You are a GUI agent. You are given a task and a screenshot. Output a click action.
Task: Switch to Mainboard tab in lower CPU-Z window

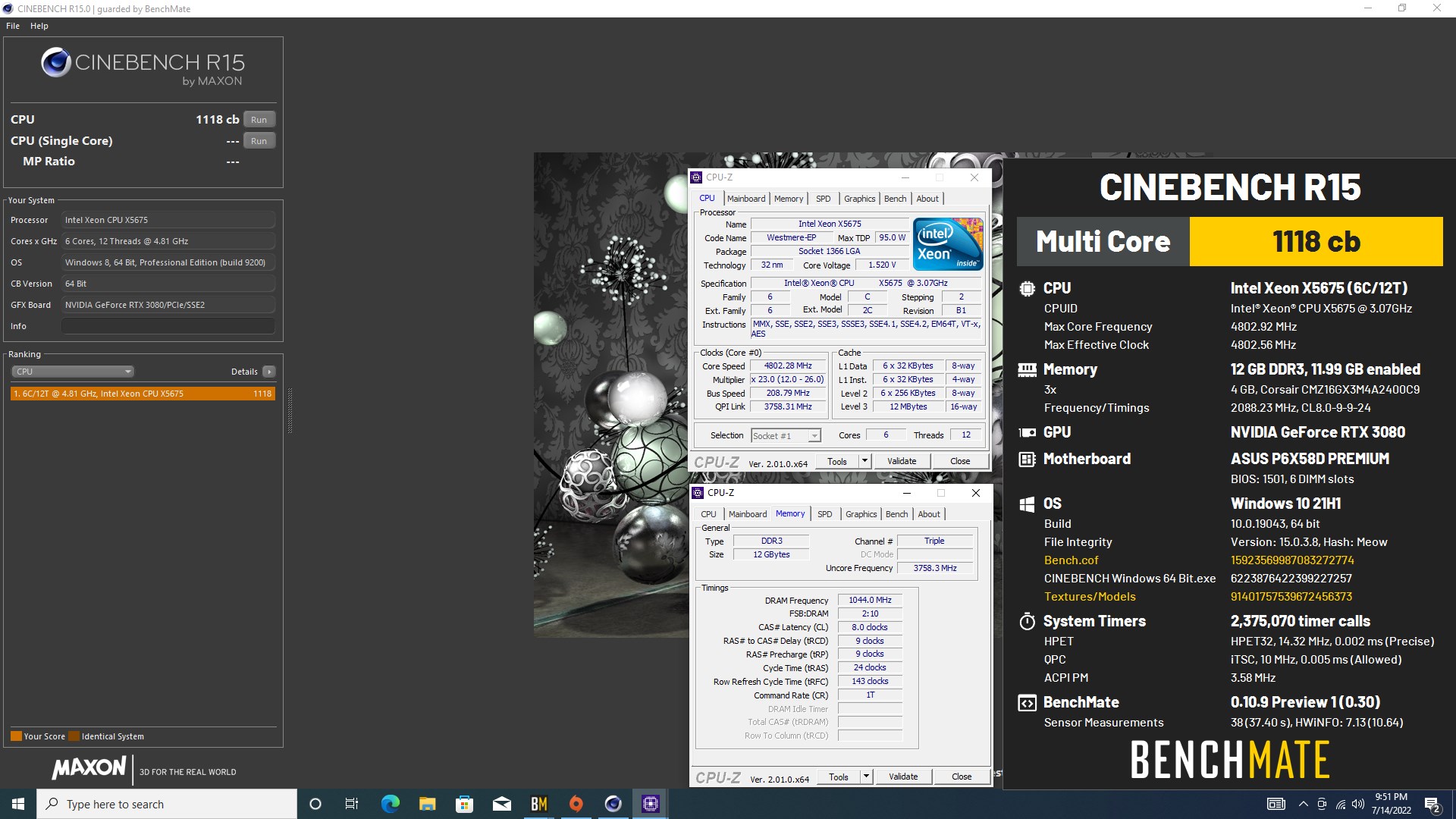(748, 514)
